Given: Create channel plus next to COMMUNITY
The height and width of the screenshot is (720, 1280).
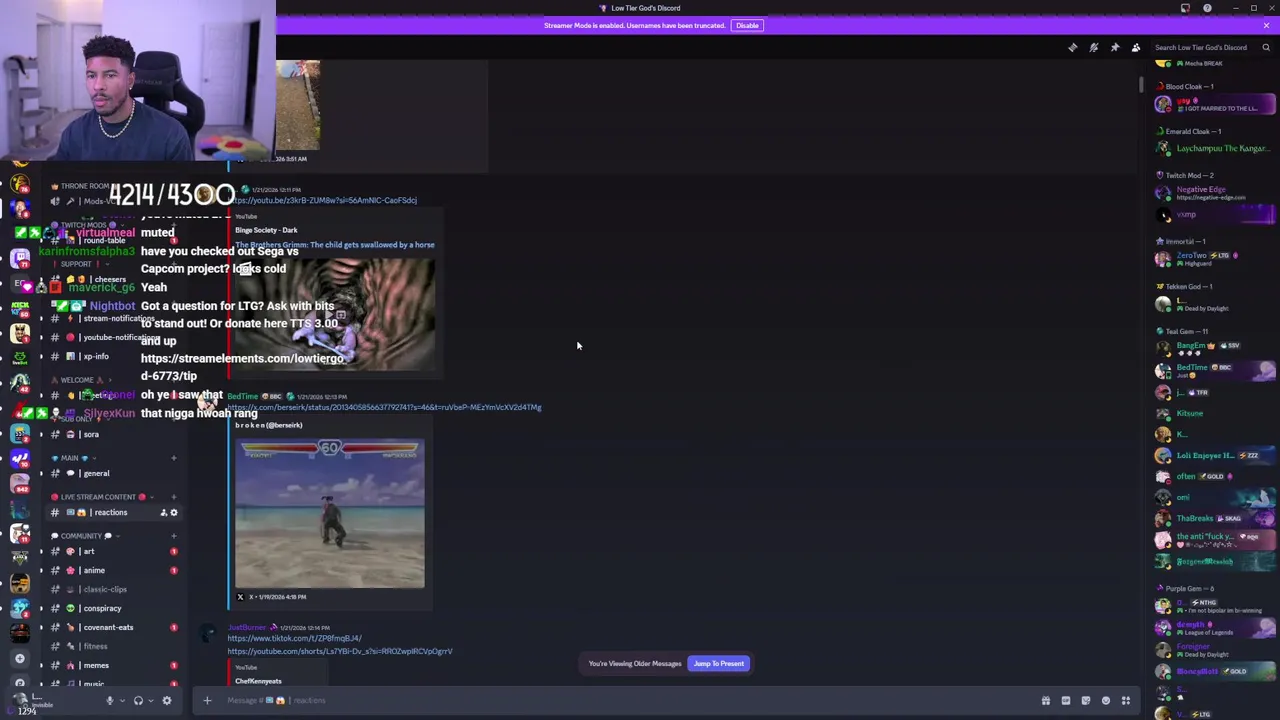Looking at the screenshot, I should (173, 536).
